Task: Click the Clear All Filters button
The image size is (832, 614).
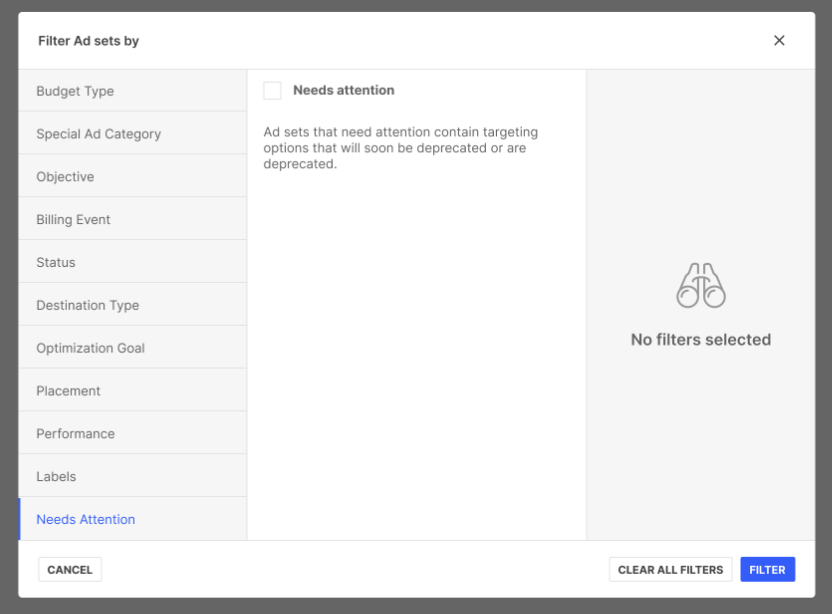Action: coord(670,570)
